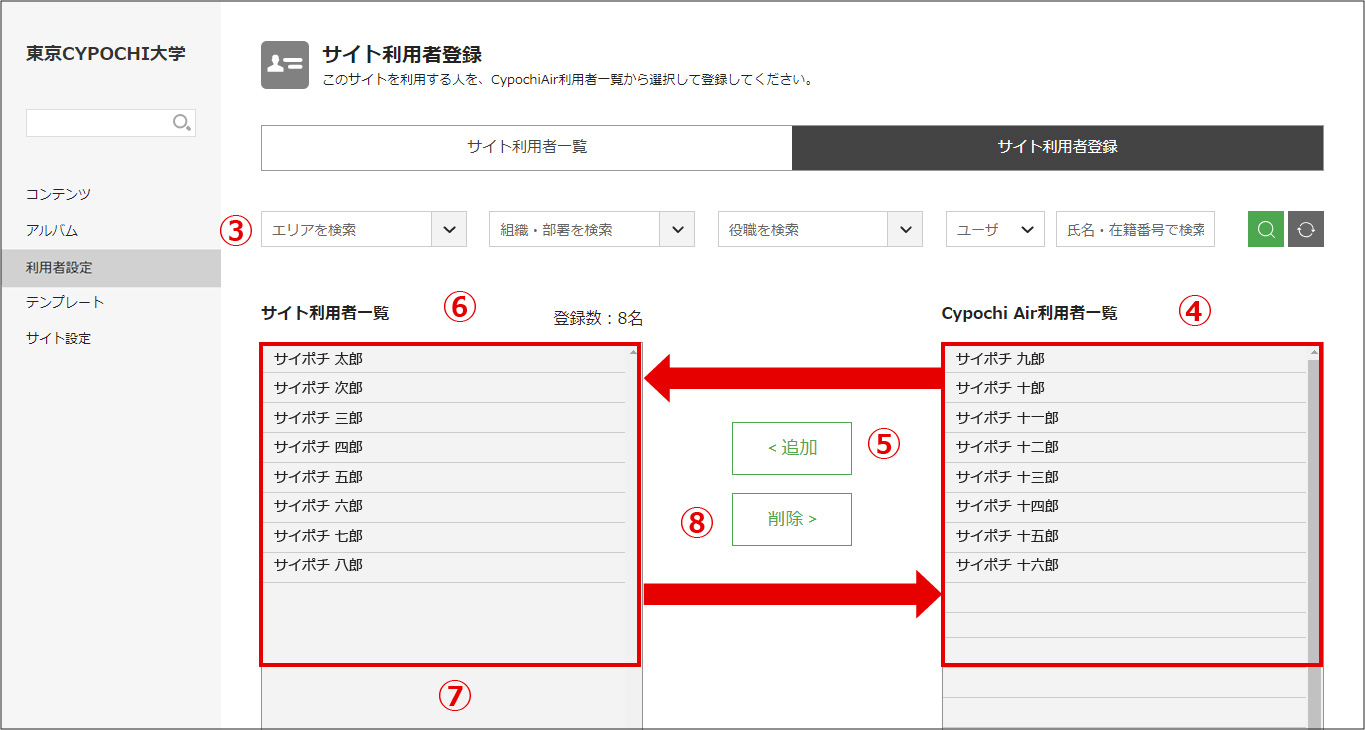Screen dimensions: 1365x730
Task: Click the 削除 button to remove users
Action: [791, 519]
